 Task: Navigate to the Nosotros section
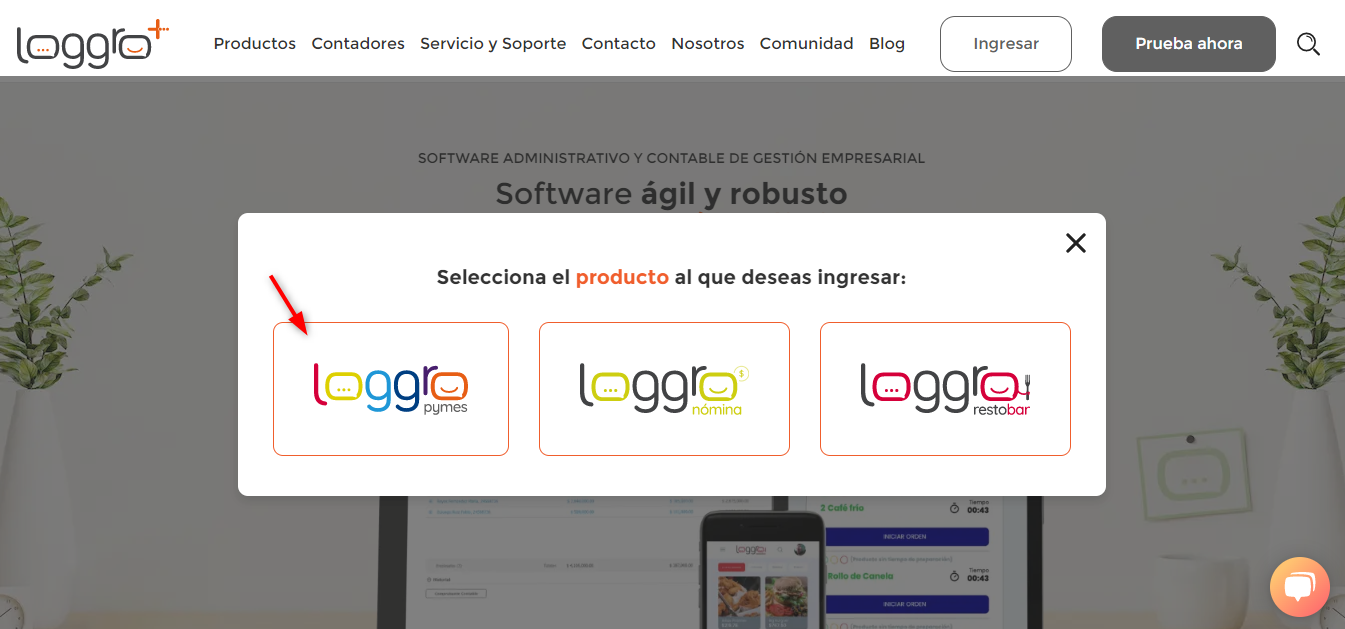[708, 44]
